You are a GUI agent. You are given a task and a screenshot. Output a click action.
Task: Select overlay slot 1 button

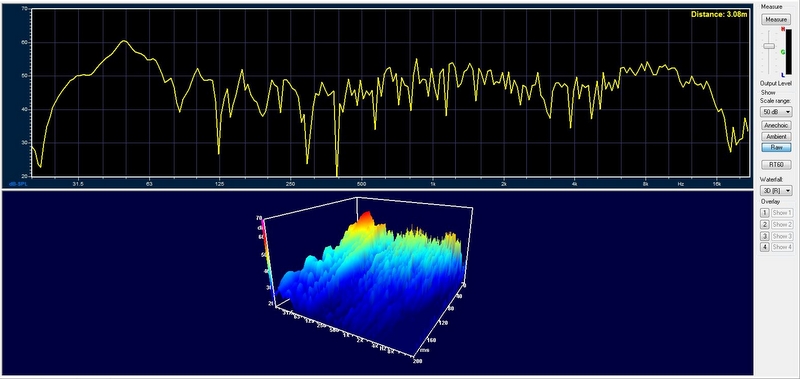765,213
